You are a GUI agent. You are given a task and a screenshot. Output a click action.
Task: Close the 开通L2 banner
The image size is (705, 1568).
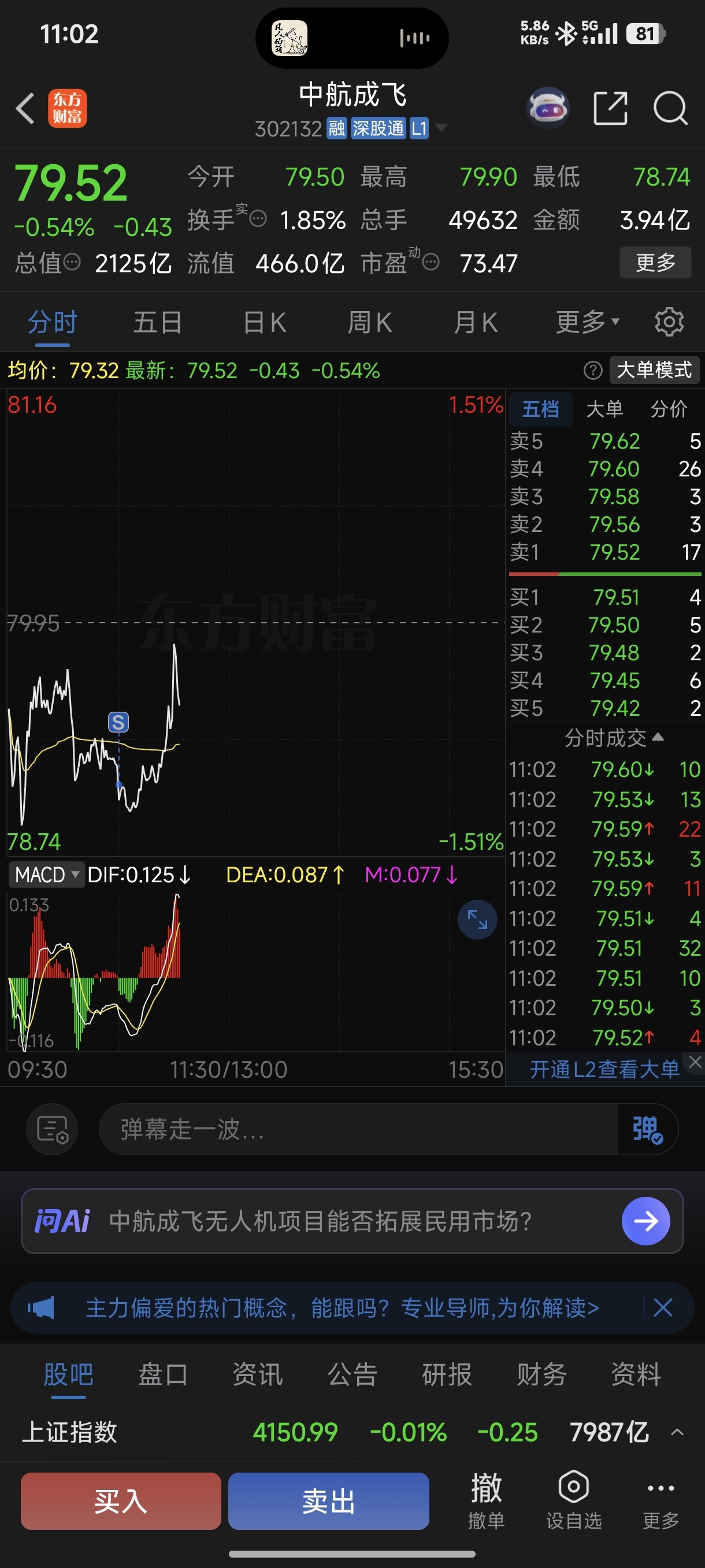point(695,1062)
